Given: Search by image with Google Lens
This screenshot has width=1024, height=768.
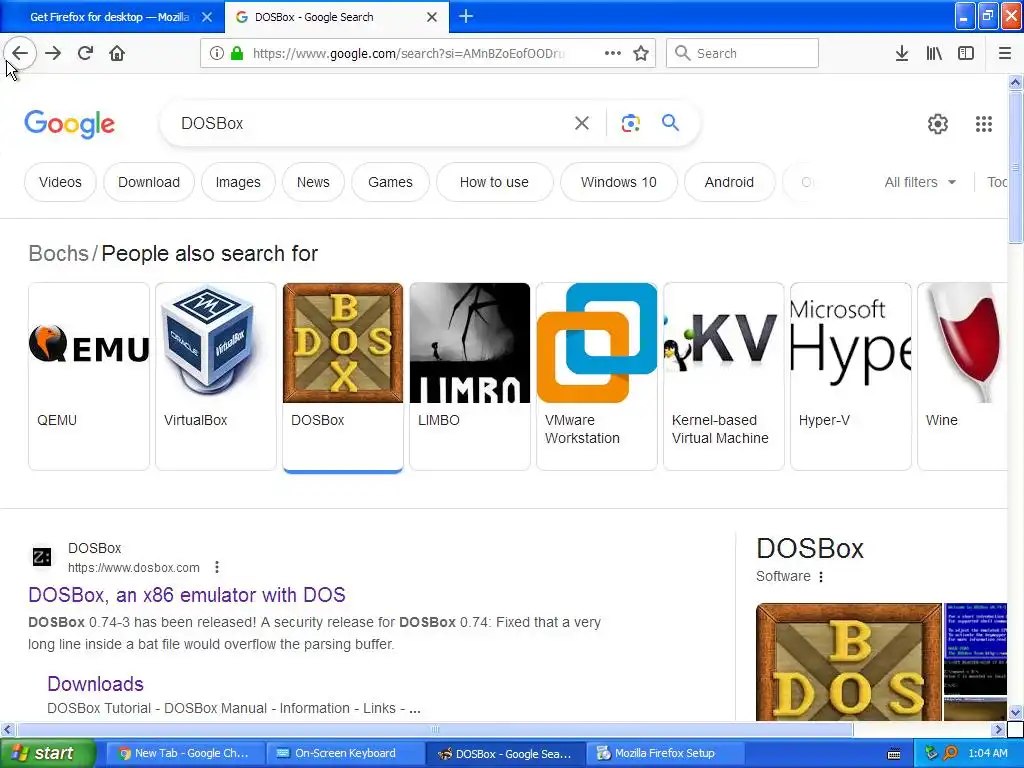Looking at the screenshot, I should tap(630, 123).
